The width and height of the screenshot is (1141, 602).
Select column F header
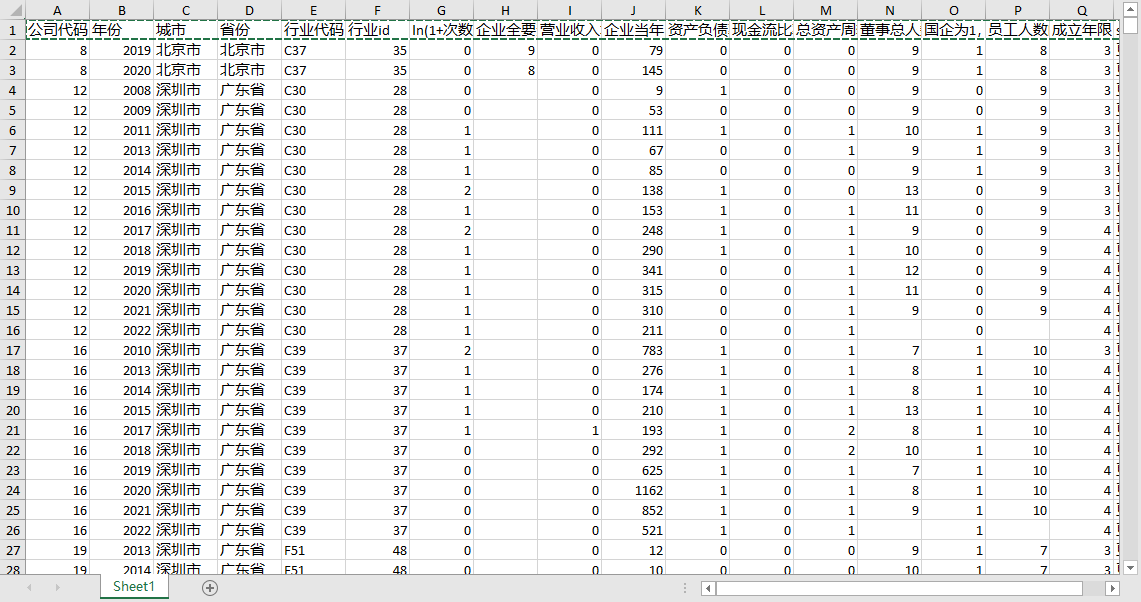point(378,10)
